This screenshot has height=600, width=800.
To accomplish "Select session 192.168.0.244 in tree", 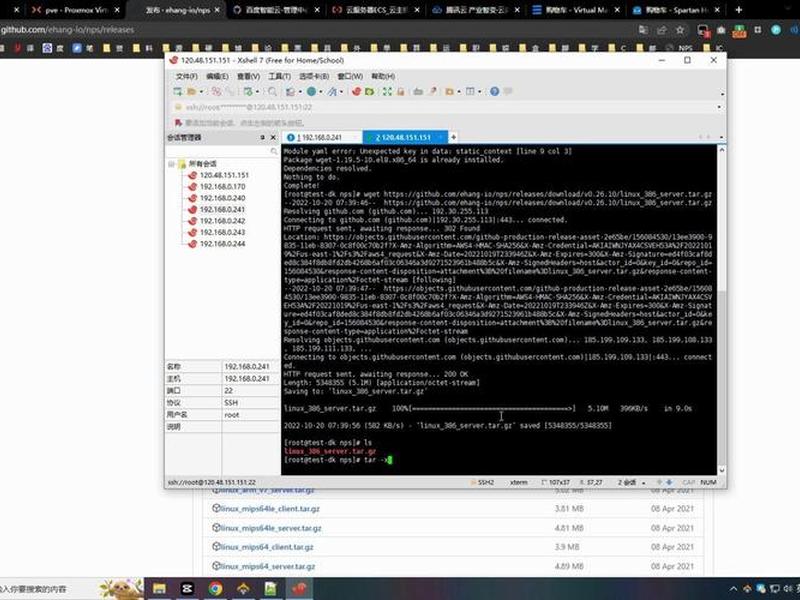I will coord(222,244).
